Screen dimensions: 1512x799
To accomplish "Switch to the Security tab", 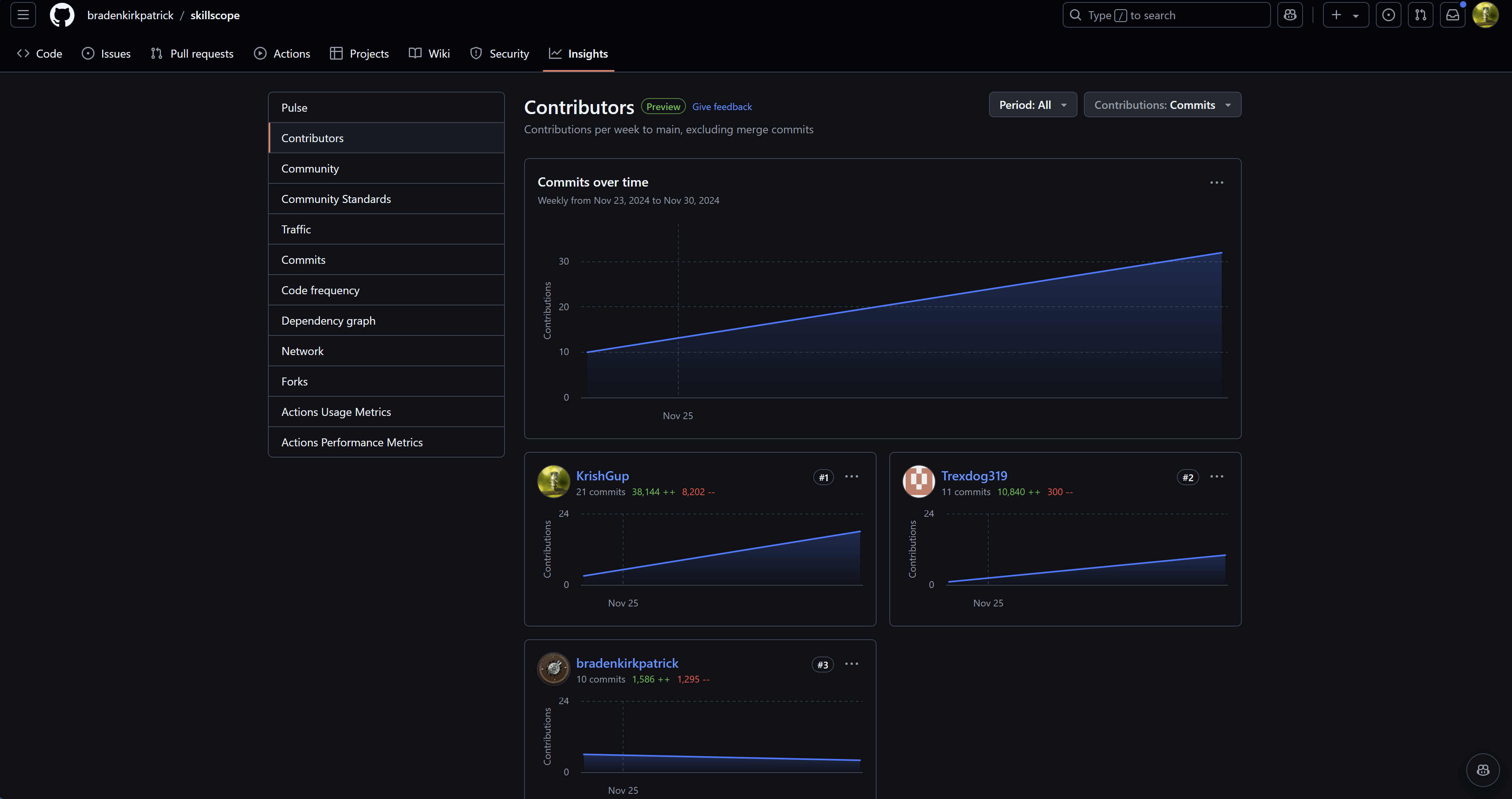I will pos(499,53).
